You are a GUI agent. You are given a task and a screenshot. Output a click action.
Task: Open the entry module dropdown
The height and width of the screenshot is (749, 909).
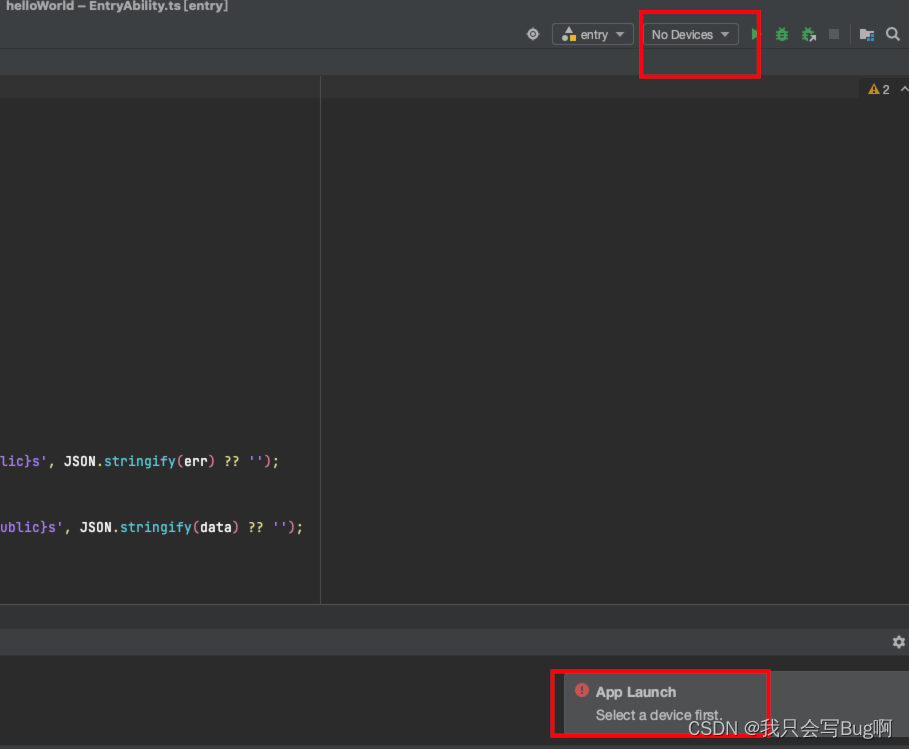pyautogui.click(x=592, y=34)
